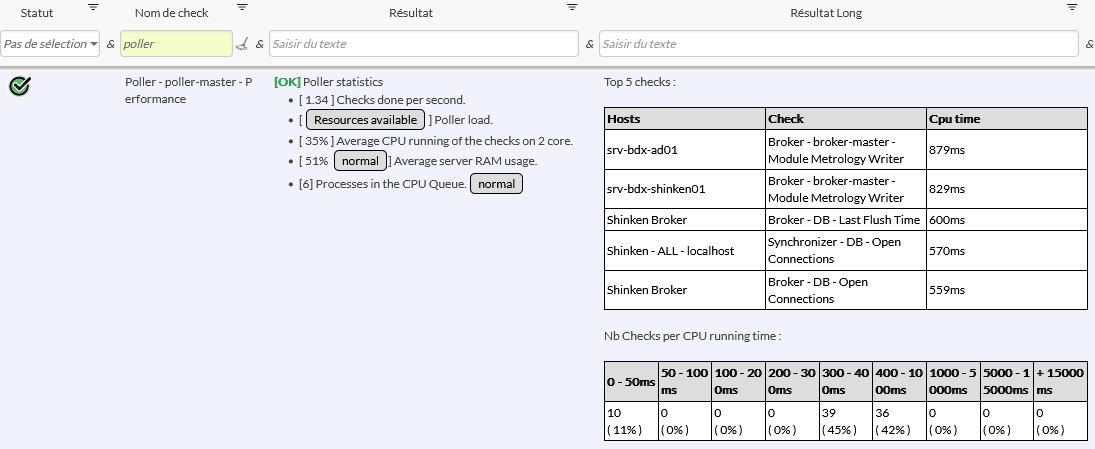Screen dimensions: 1095x449
Task: Click the filter icon for Statut column
Action: [93, 7]
